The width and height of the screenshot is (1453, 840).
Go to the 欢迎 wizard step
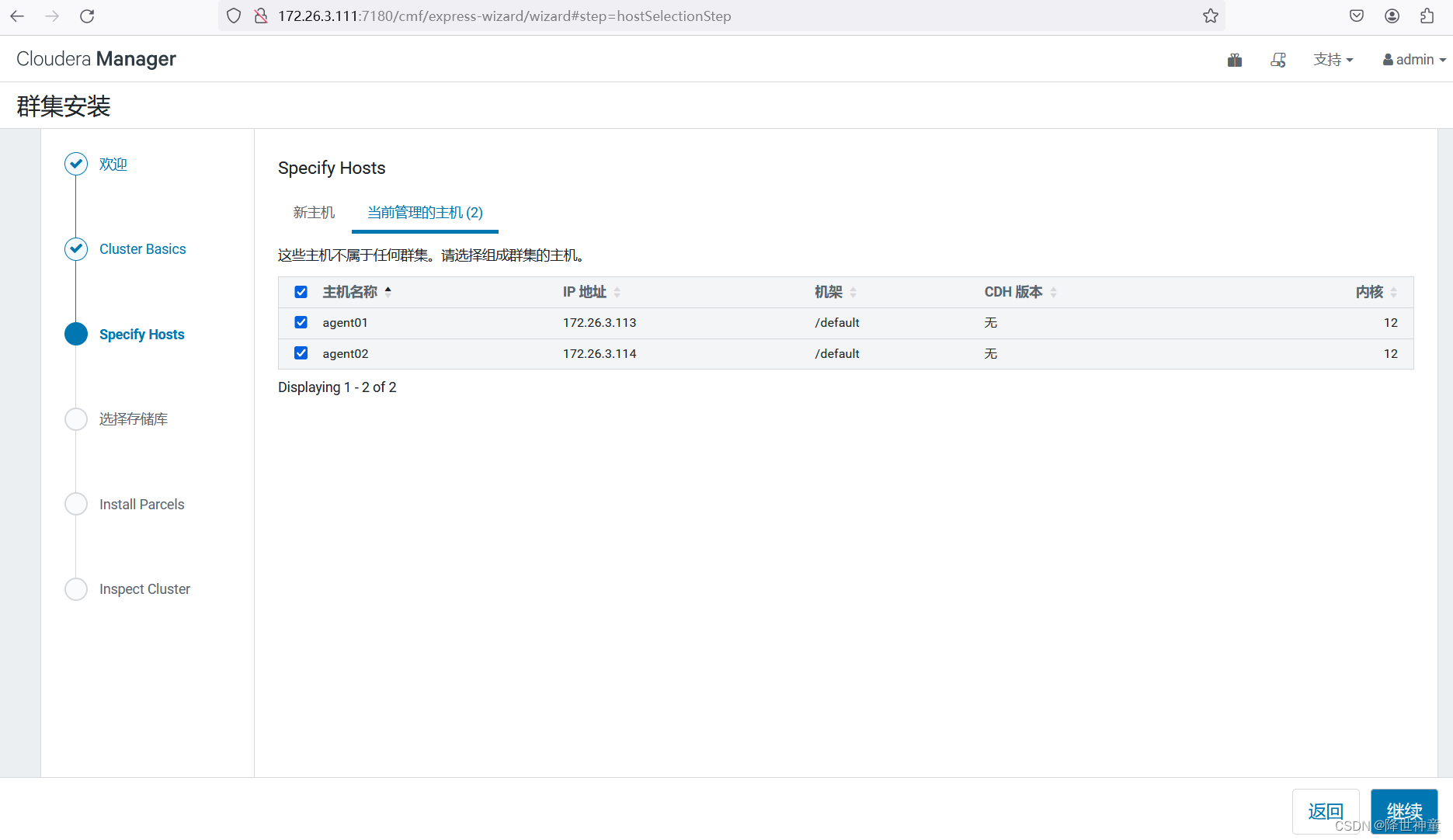tap(113, 165)
